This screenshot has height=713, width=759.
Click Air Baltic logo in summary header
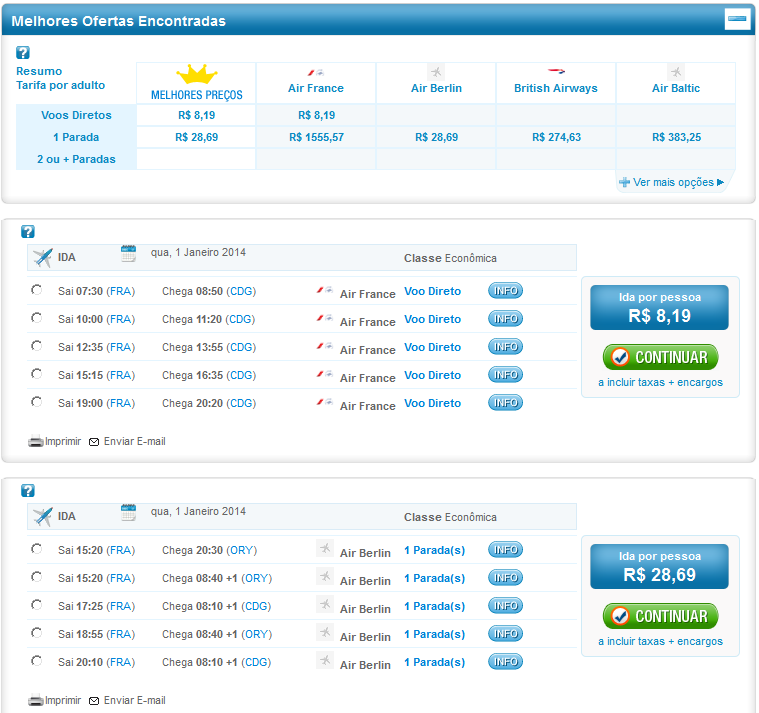point(676,73)
